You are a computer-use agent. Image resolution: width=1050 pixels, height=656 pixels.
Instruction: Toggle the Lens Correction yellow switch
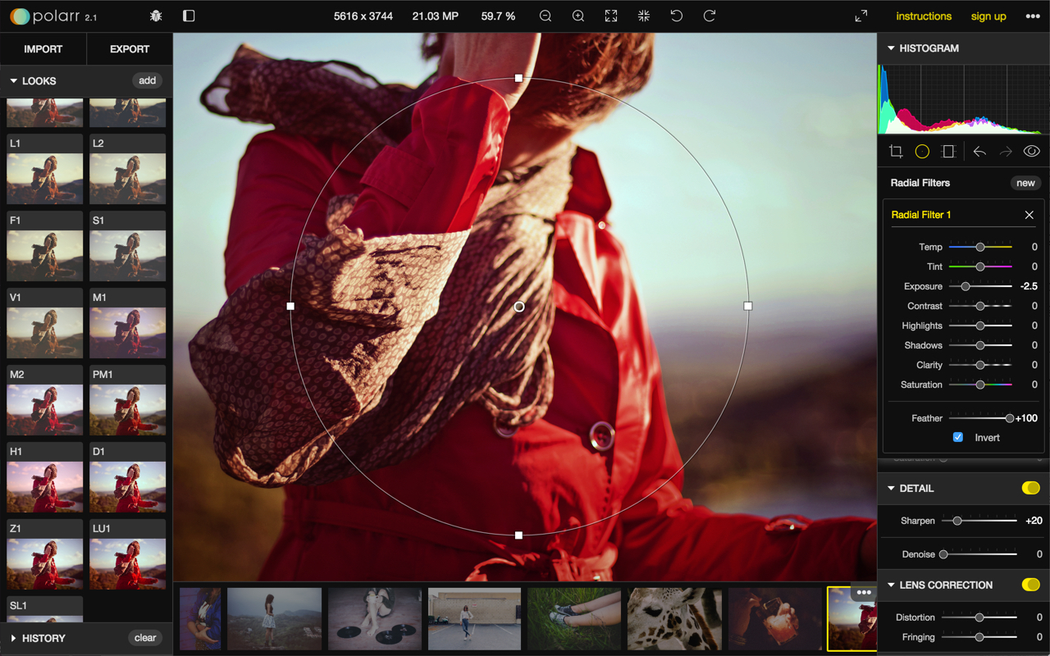pos(1030,585)
